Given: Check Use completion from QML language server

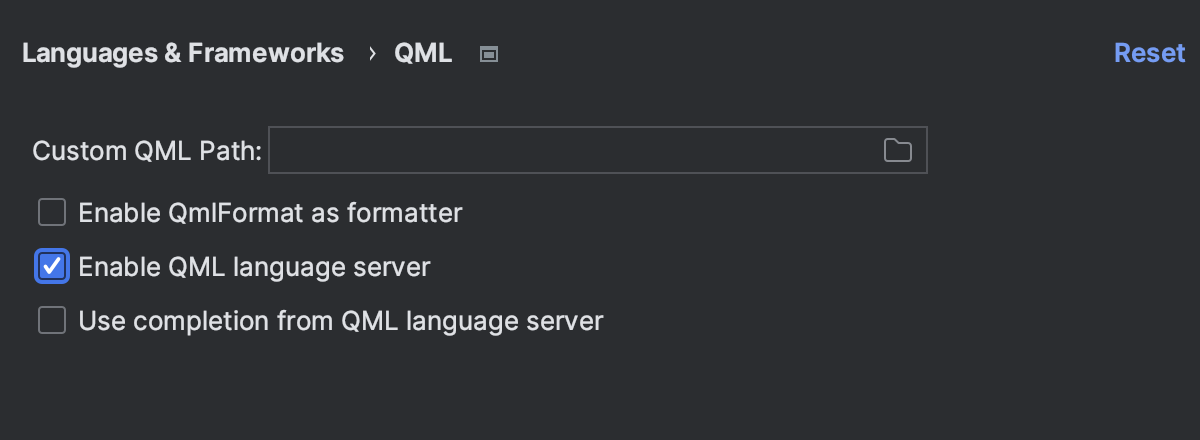Looking at the screenshot, I should (x=52, y=321).
